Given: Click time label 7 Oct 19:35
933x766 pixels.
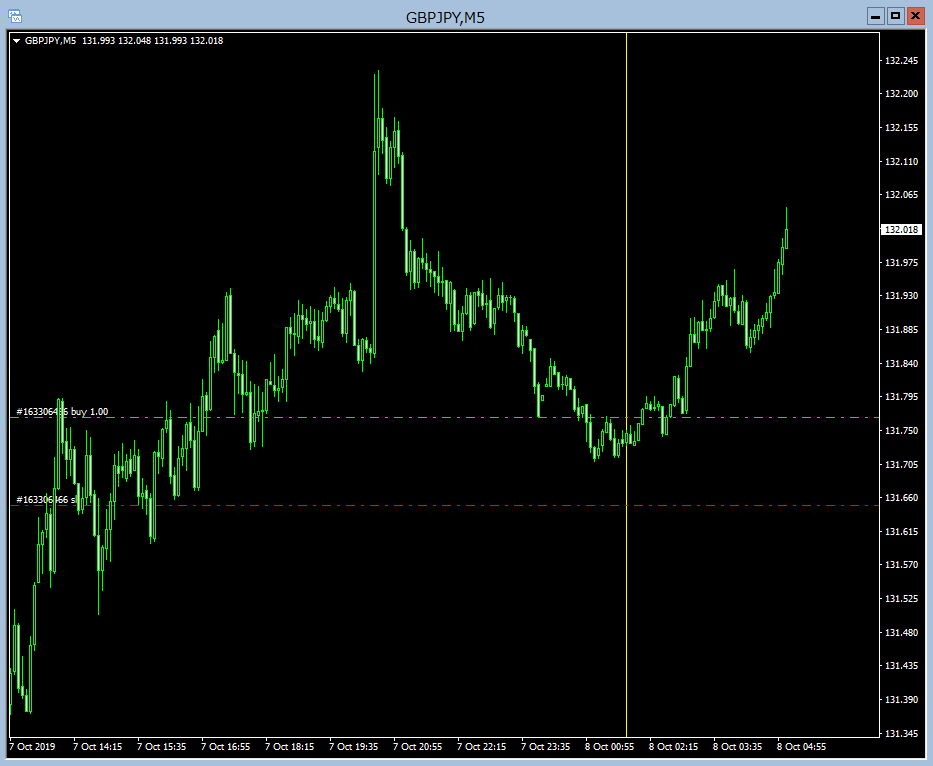Looking at the screenshot, I should pos(353,746).
